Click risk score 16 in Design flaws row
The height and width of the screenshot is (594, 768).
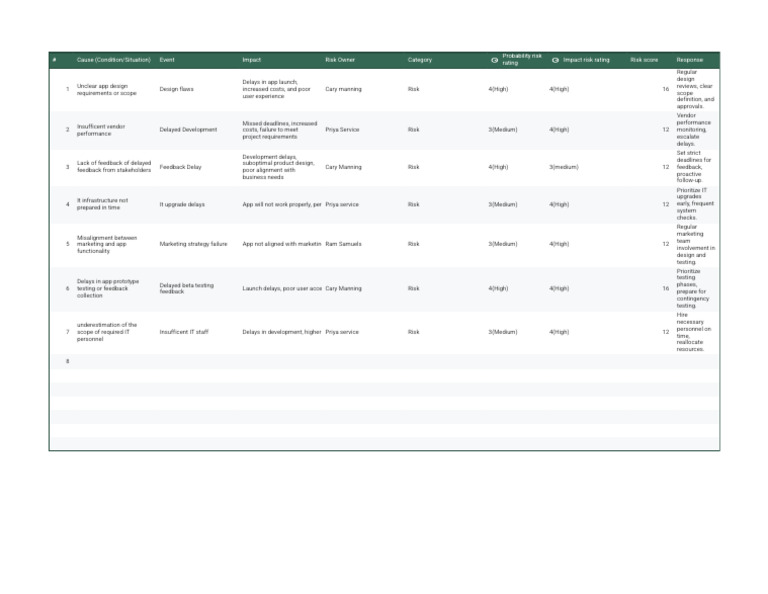(666, 89)
